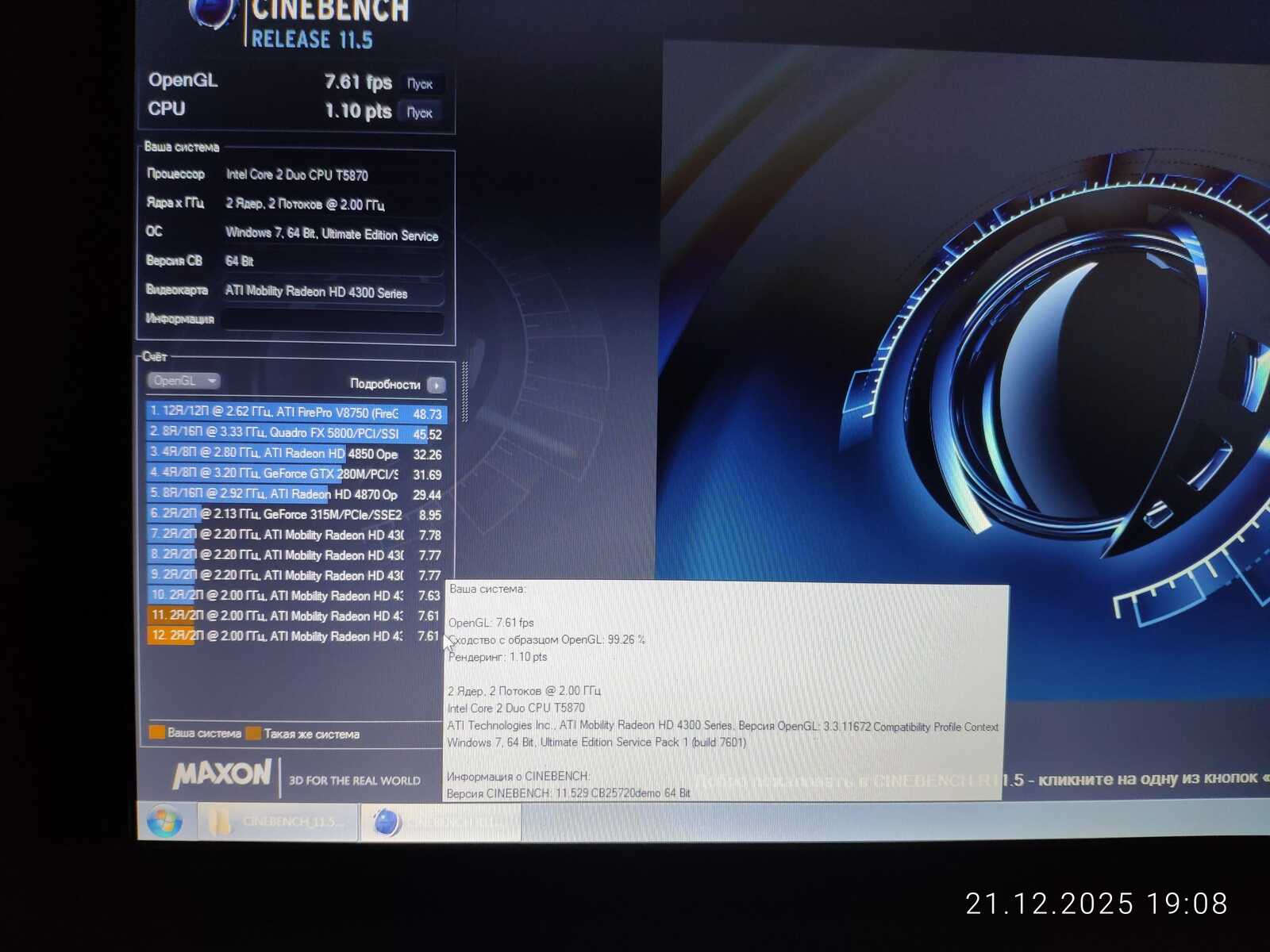Click the 7.61 fps OpenGL score at top
The image size is (1270, 952).
click(358, 83)
